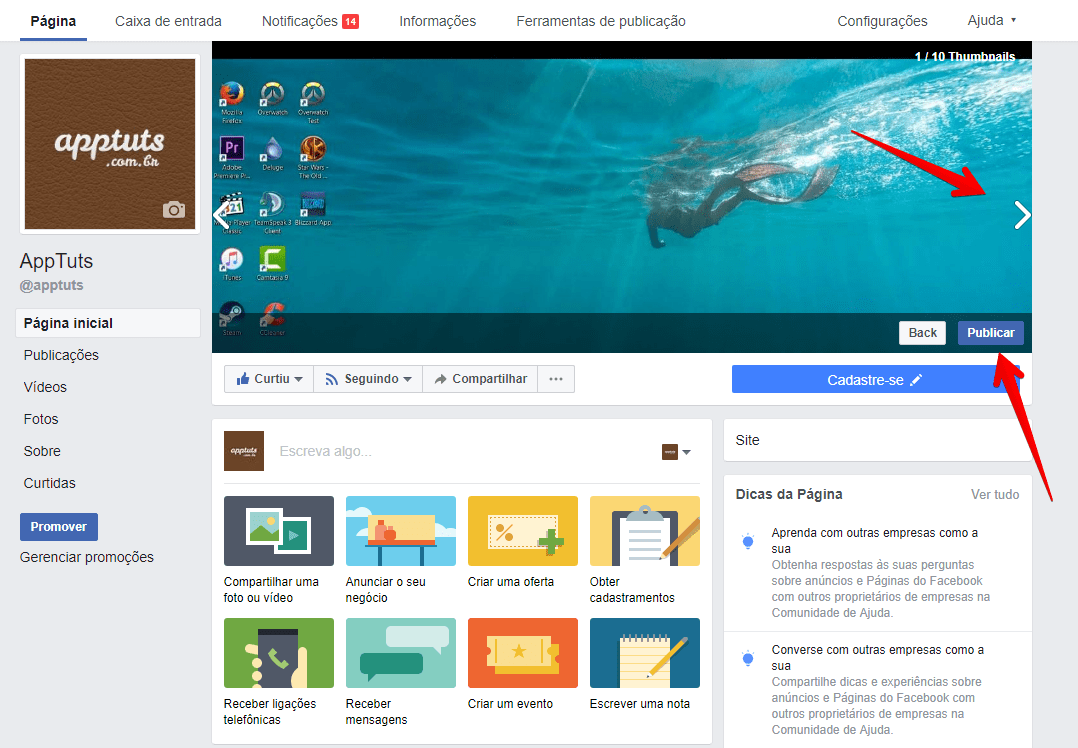Go to previous thumbnail with left chevron
1078x748 pixels.
tap(220, 215)
